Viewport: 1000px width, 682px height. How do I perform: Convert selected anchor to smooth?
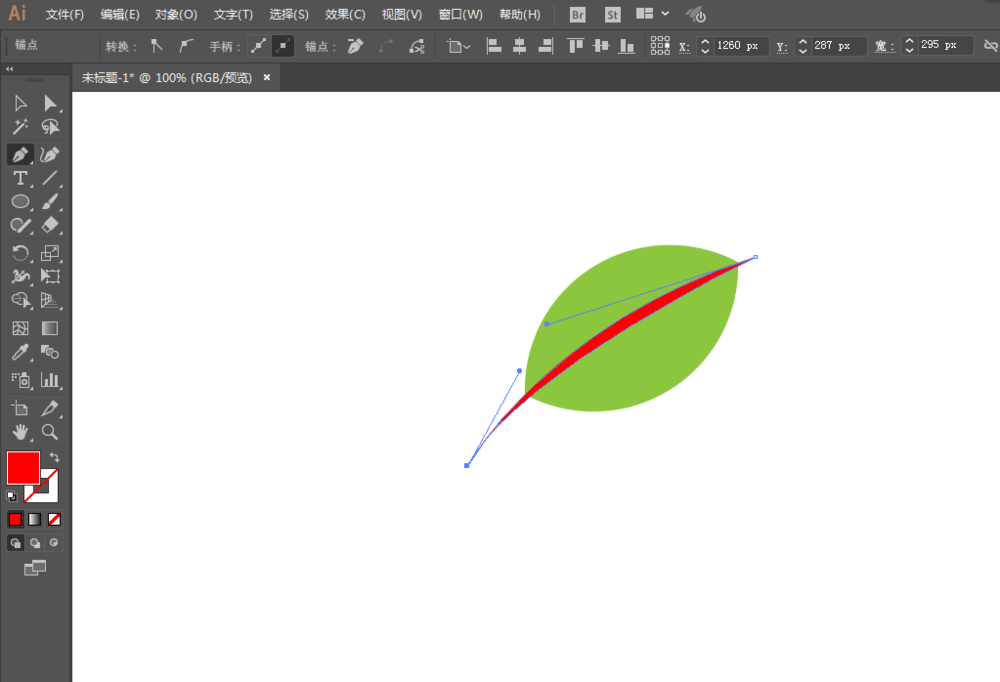click(186, 46)
